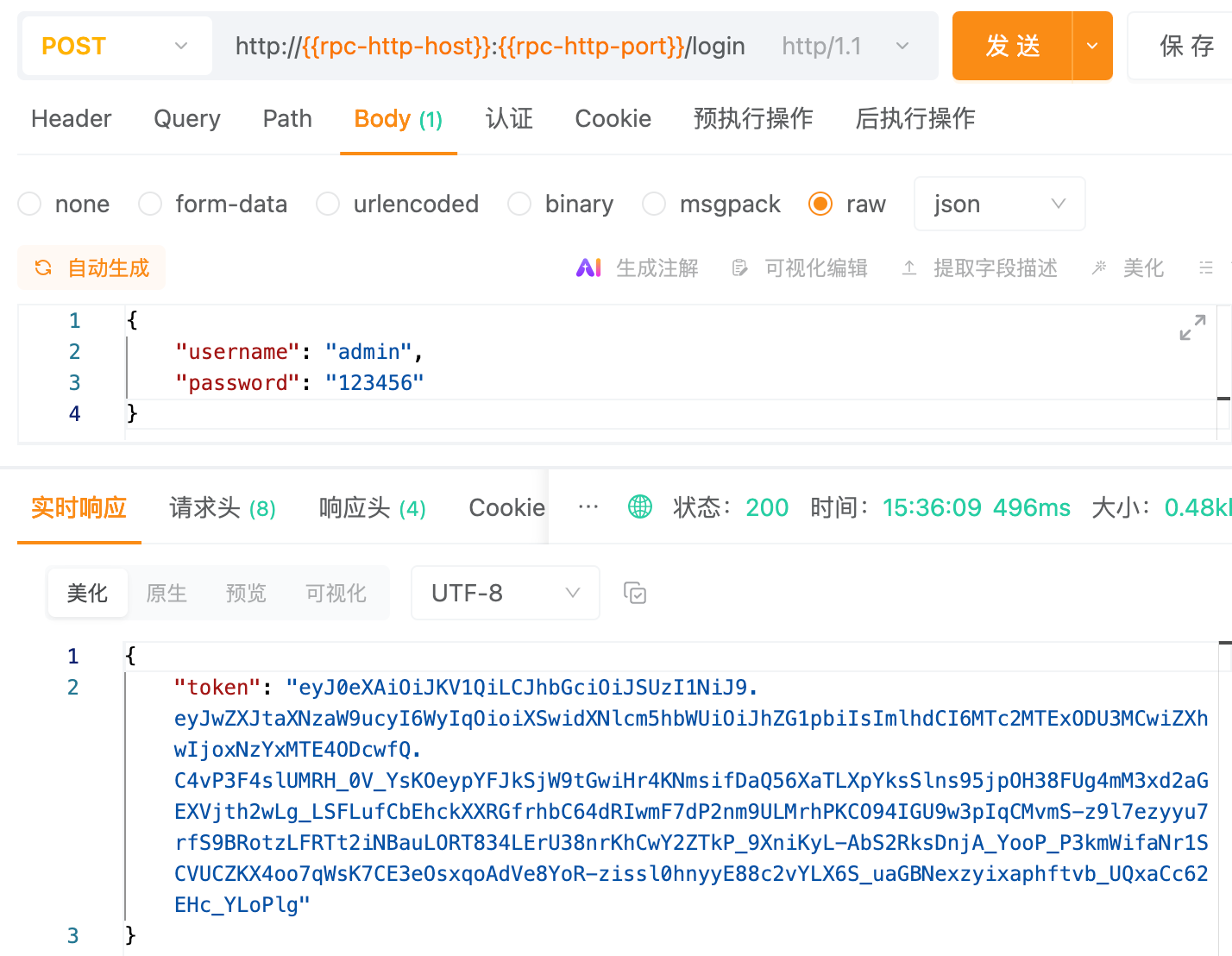Click the auto-generate refresh icon
Image resolution: width=1232 pixels, height=956 pixels.
point(43,268)
